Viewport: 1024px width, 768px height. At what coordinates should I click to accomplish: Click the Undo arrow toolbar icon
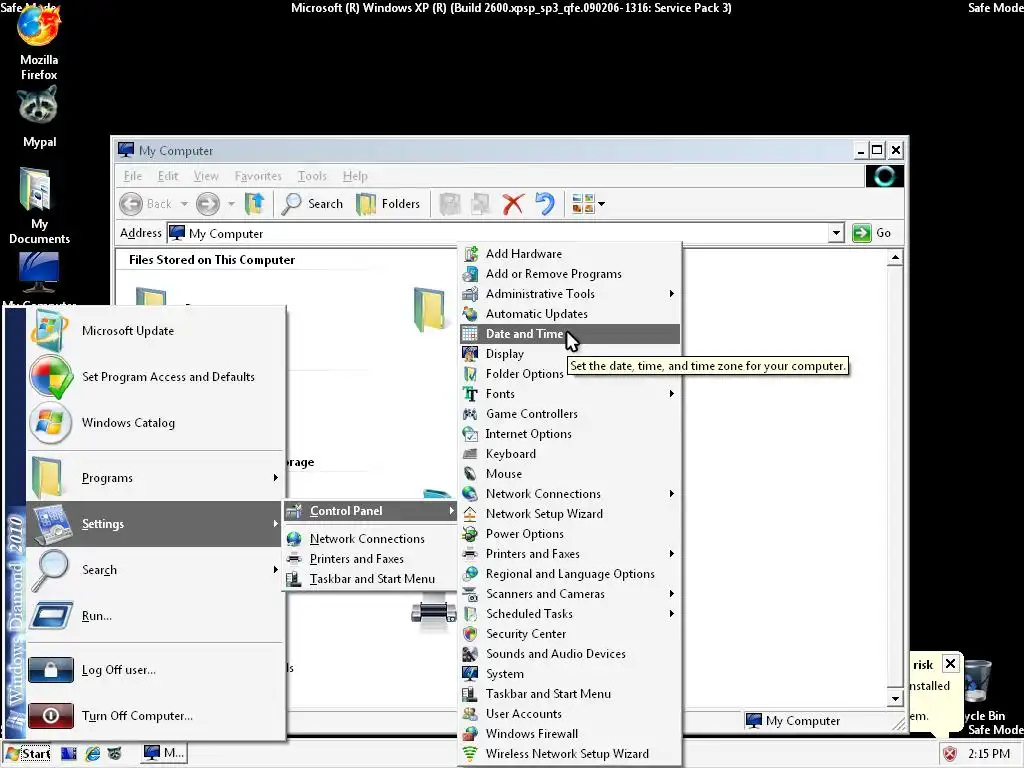545,204
